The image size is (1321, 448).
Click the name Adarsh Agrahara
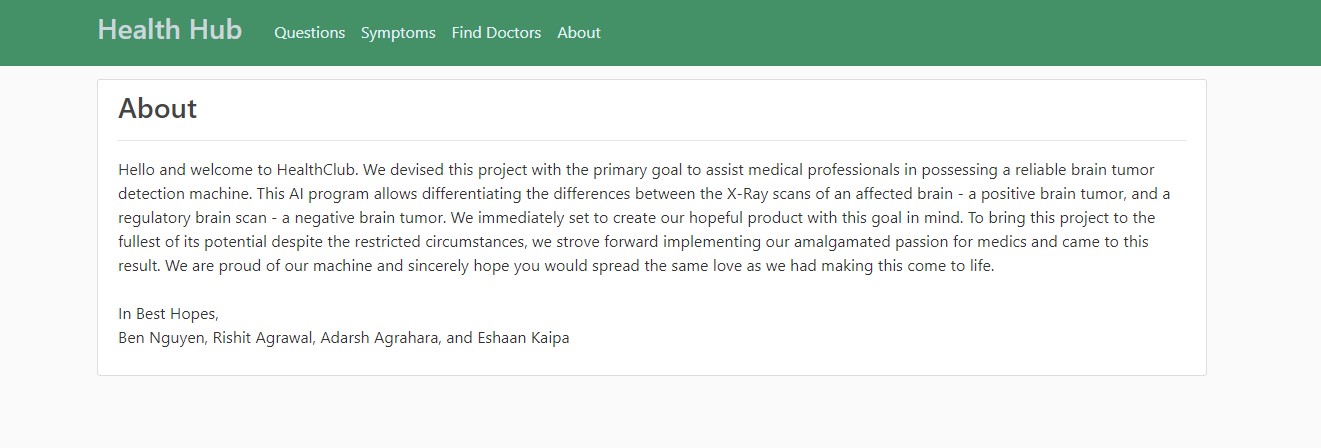point(380,338)
